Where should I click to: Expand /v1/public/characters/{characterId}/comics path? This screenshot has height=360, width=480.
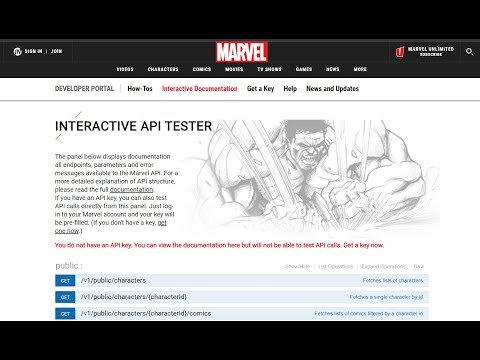[x=146, y=314]
